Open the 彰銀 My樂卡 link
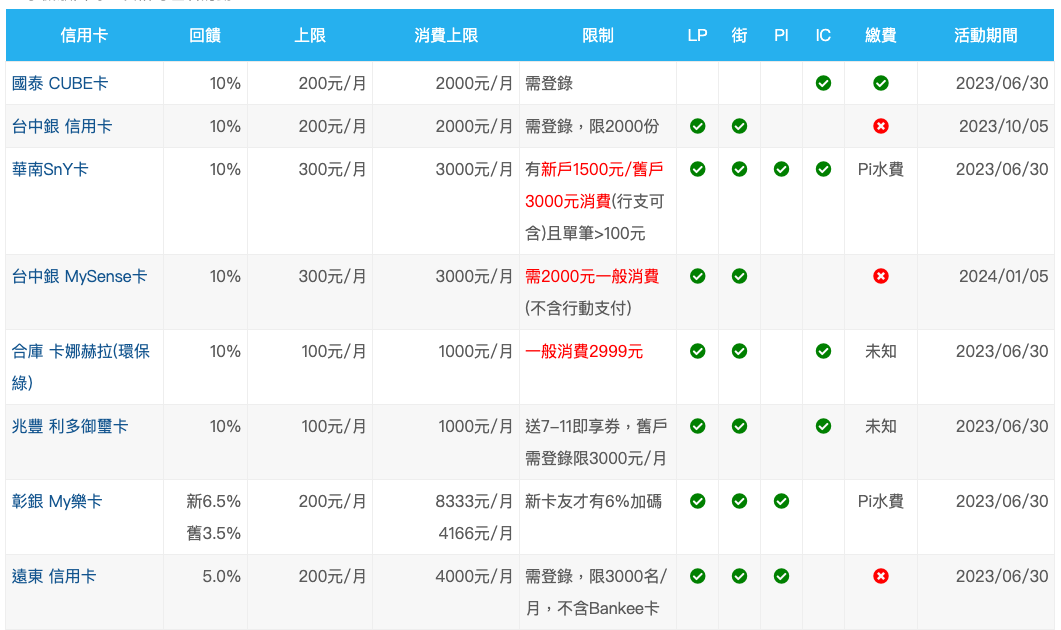 click(57, 501)
